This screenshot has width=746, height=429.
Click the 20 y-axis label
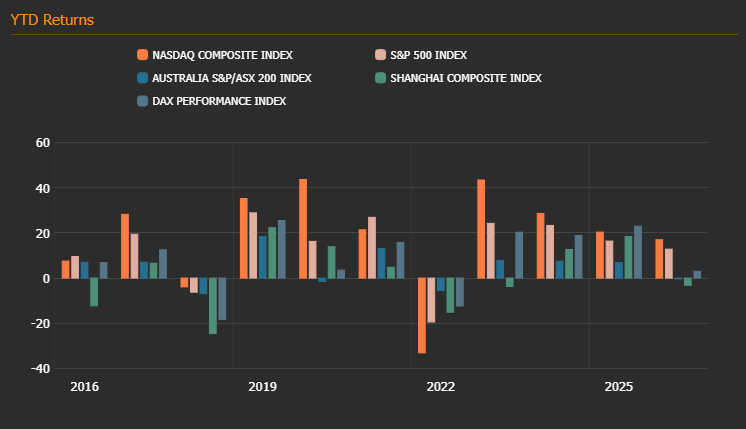click(43, 234)
